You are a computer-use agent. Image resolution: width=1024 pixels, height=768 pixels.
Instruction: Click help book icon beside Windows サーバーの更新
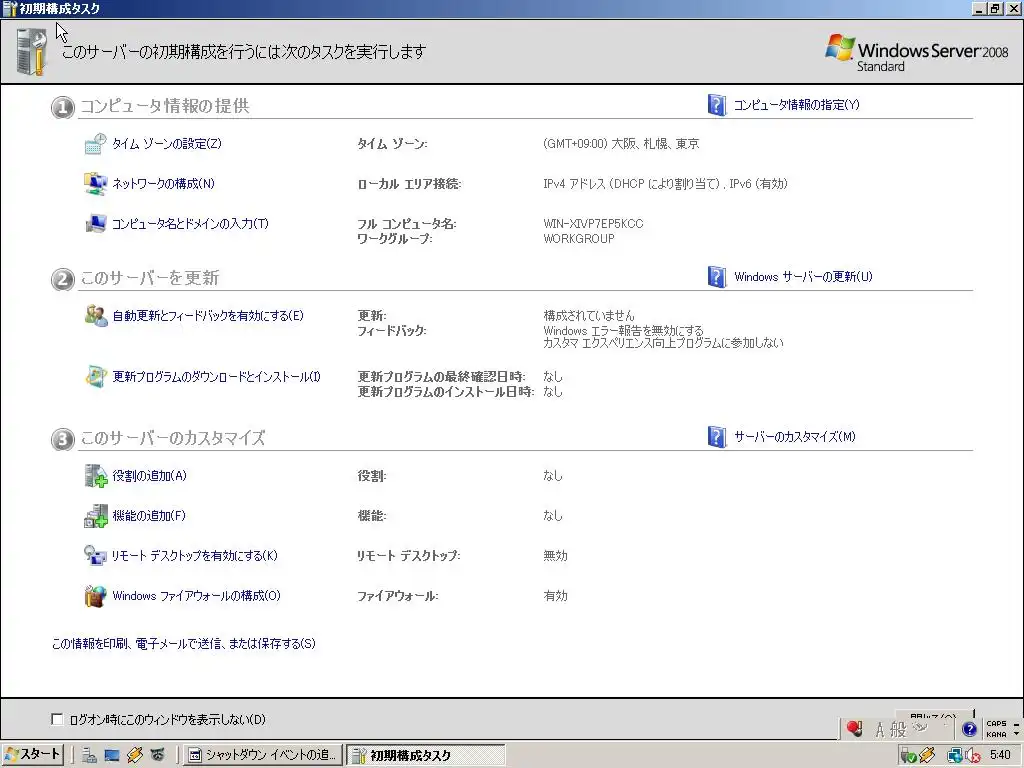(x=717, y=277)
